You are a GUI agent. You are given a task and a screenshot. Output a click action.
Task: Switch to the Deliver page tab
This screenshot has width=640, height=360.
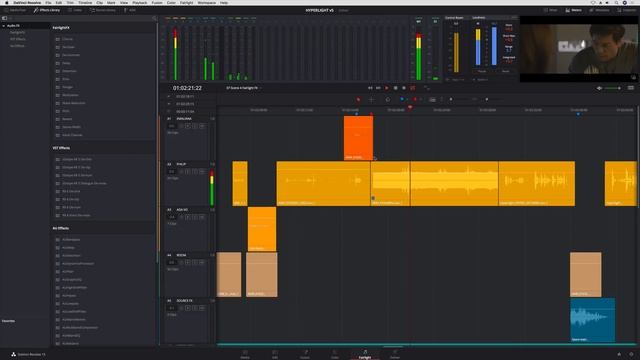click(x=395, y=354)
